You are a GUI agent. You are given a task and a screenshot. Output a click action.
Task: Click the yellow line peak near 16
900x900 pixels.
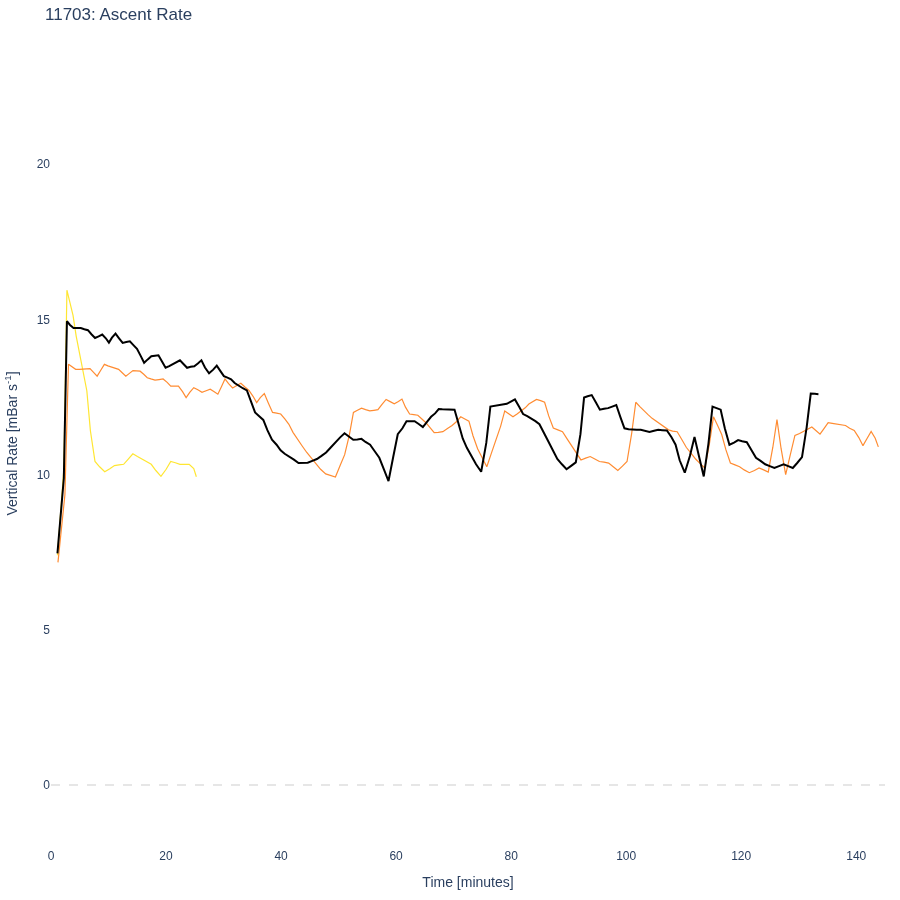coord(67,290)
